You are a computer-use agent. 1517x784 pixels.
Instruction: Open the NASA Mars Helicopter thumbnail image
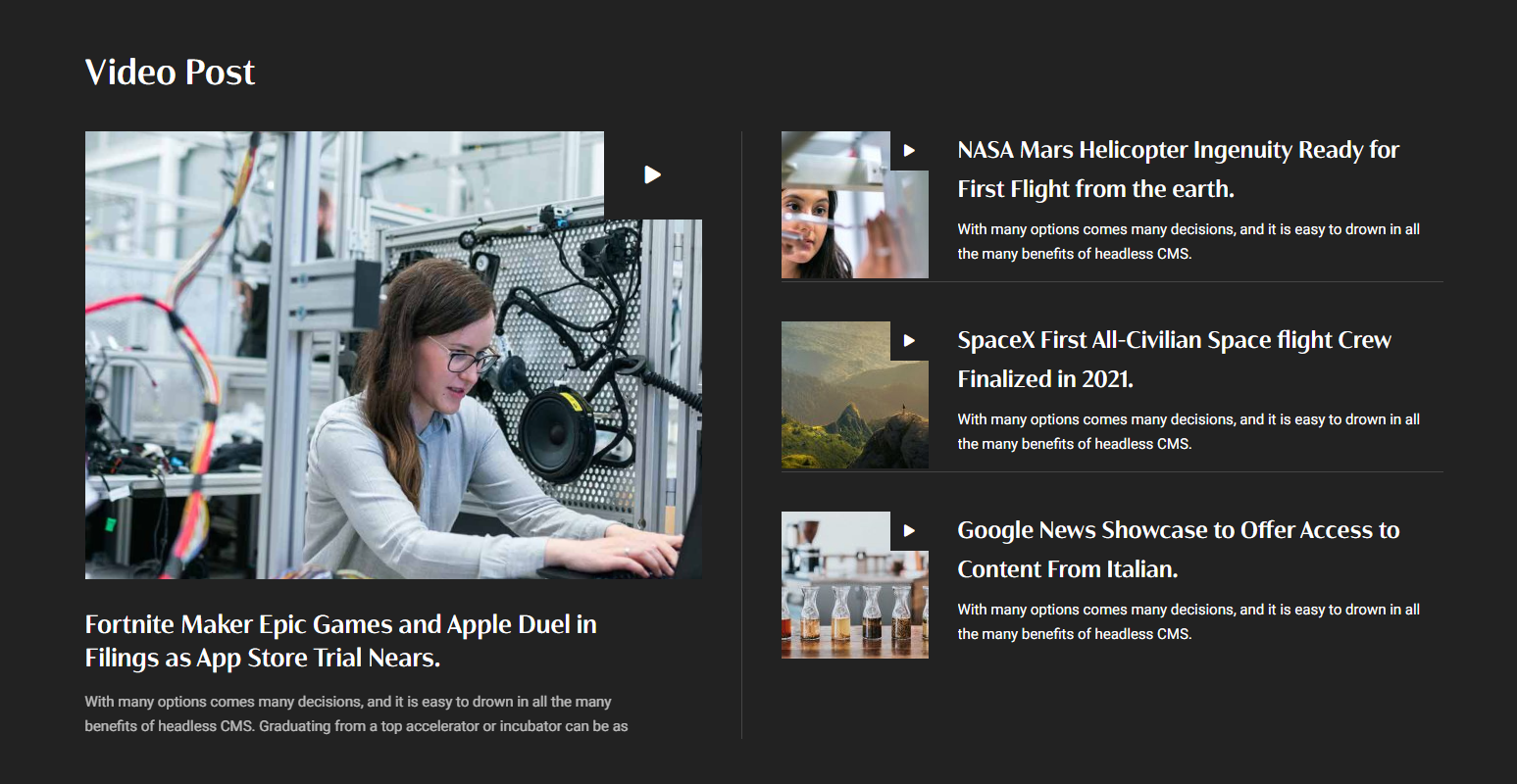pos(855,205)
